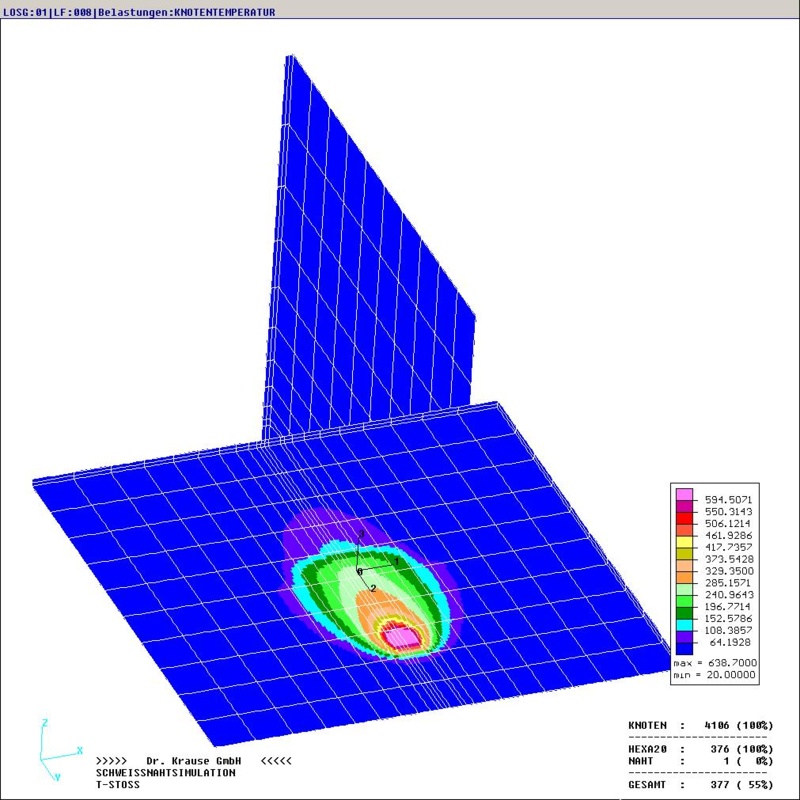Click the T-STOSS caption text

tap(118, 785)
